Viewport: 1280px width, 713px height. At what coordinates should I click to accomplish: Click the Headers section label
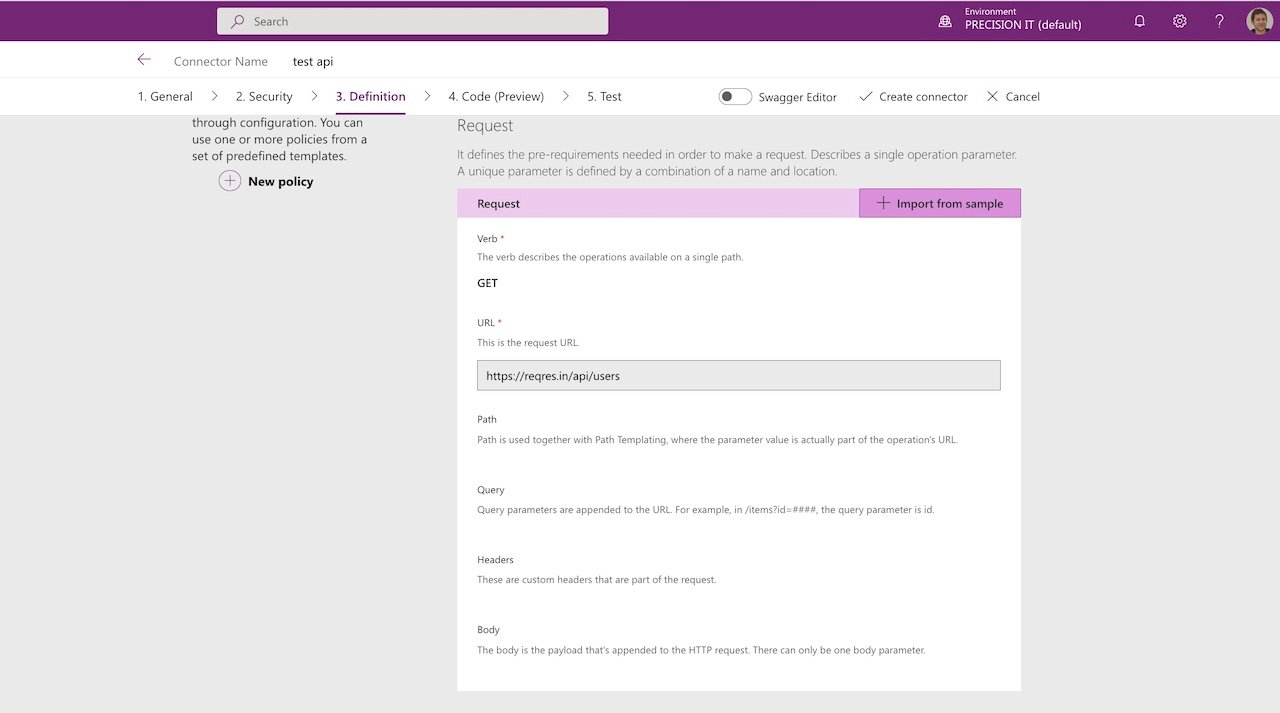tap(495, 560)
